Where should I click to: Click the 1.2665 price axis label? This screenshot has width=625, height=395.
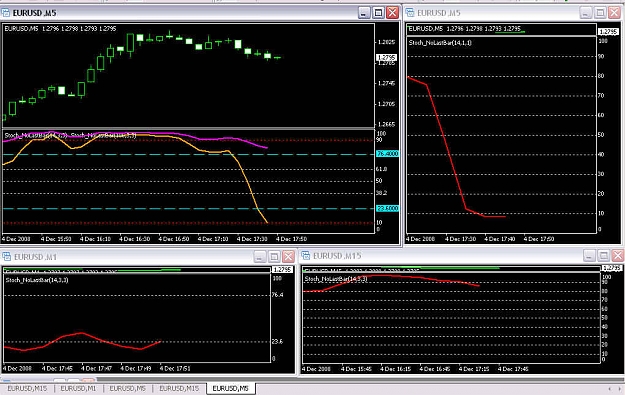tap(387, 124)
